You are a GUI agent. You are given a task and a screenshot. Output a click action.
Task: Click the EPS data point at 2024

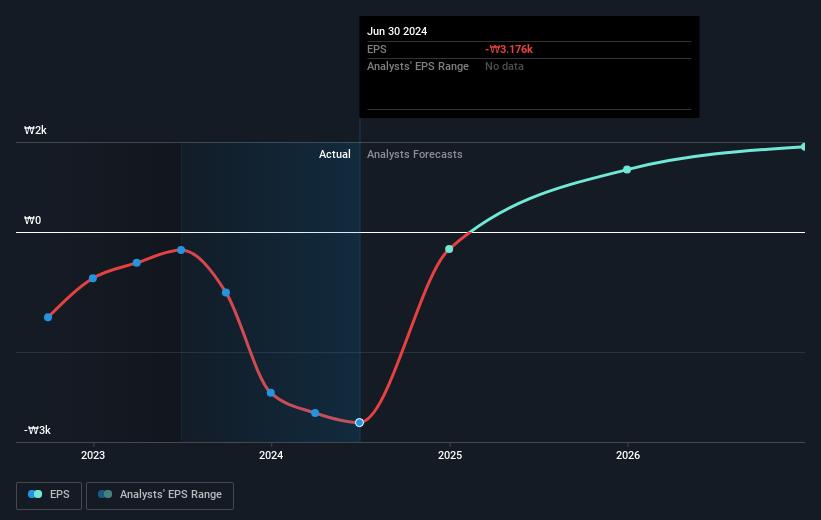(x=271, y=393)
